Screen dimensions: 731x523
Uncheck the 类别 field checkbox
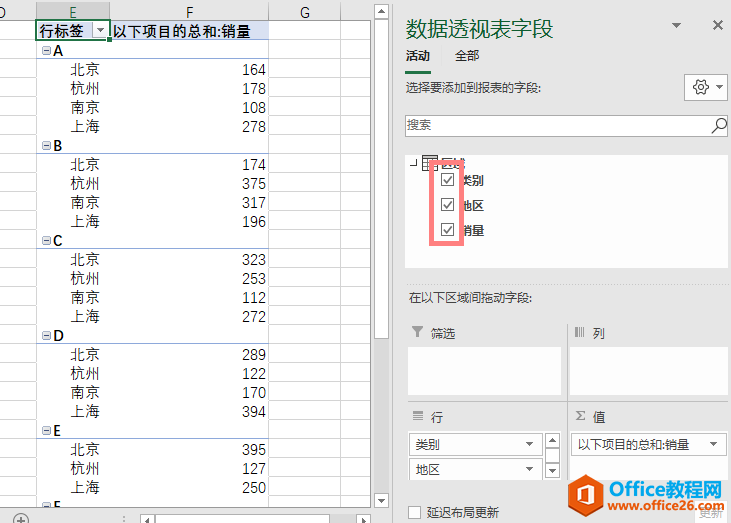448,179
